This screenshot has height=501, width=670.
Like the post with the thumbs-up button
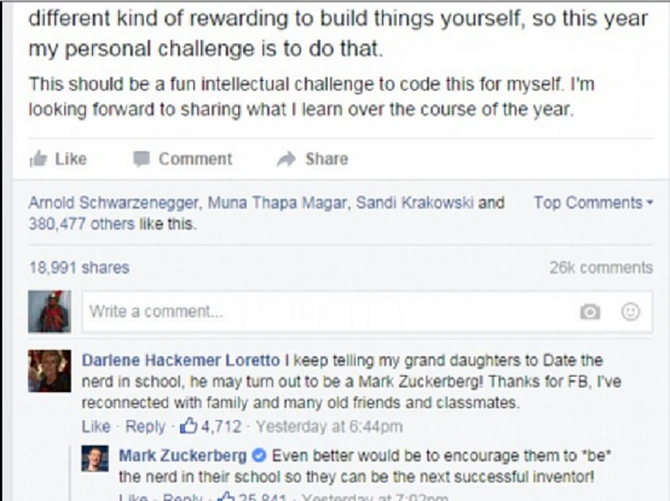[58, 159]
